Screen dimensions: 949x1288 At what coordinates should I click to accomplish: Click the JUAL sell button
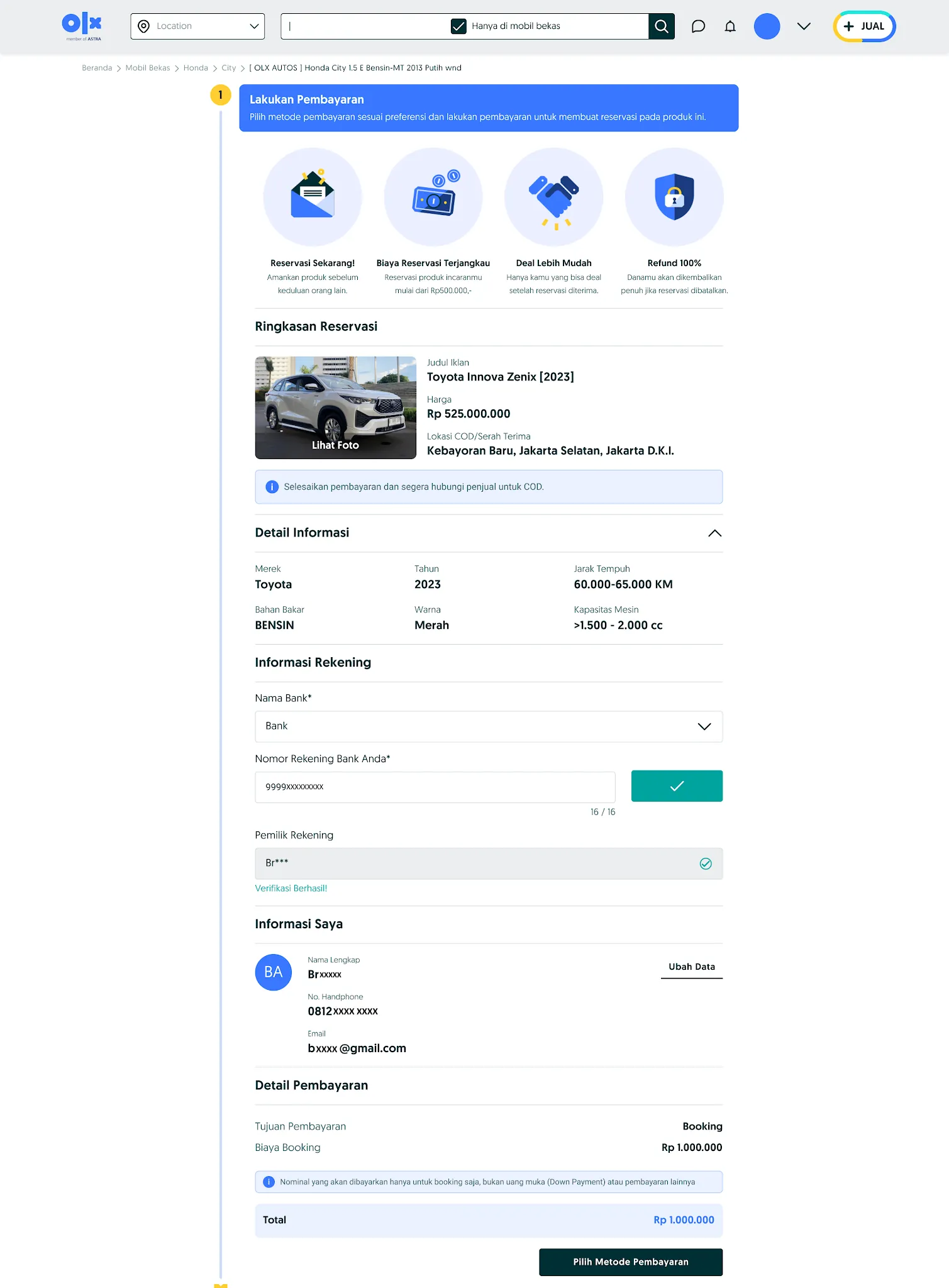864,26
